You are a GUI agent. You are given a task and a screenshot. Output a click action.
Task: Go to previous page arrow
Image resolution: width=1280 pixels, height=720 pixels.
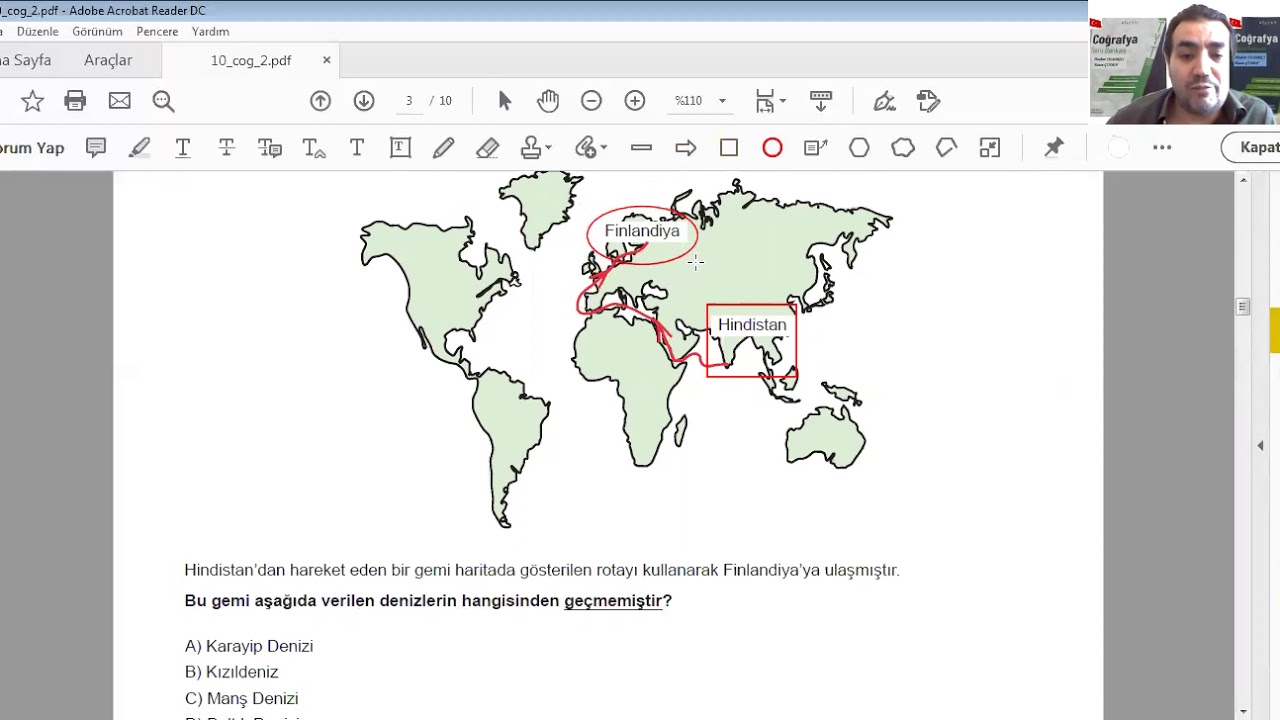coord(320,101)
